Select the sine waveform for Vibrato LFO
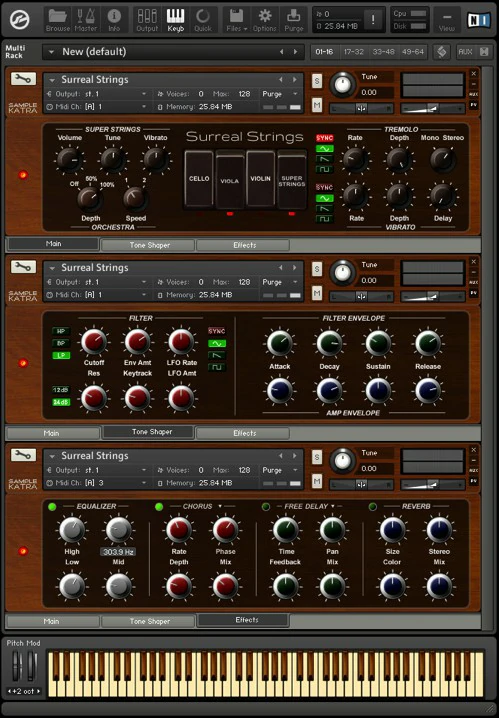Image resolution: width=499 pixels, height=718 pixels. tap(325, 198)
